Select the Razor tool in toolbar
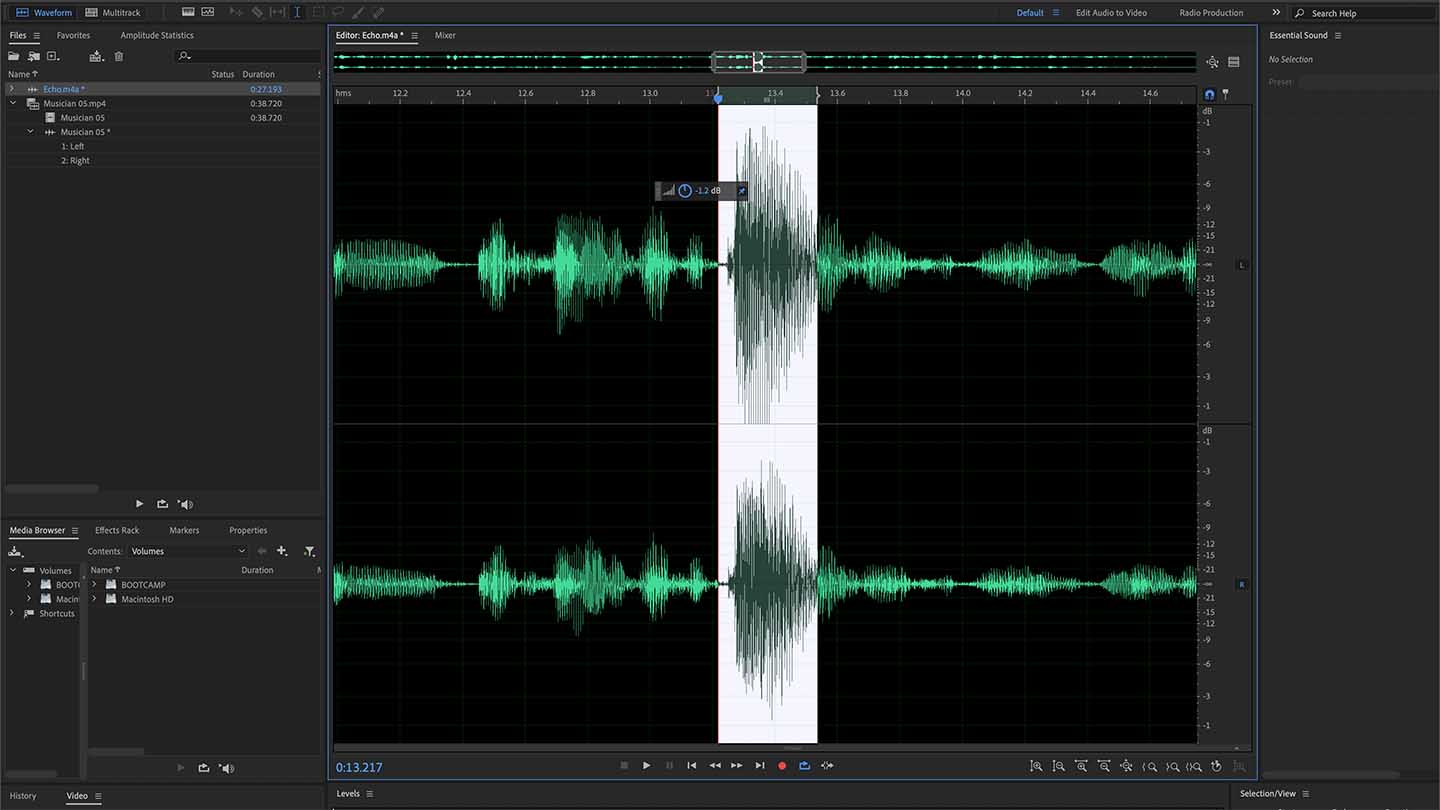1440x810 pixels. (257, 13)
